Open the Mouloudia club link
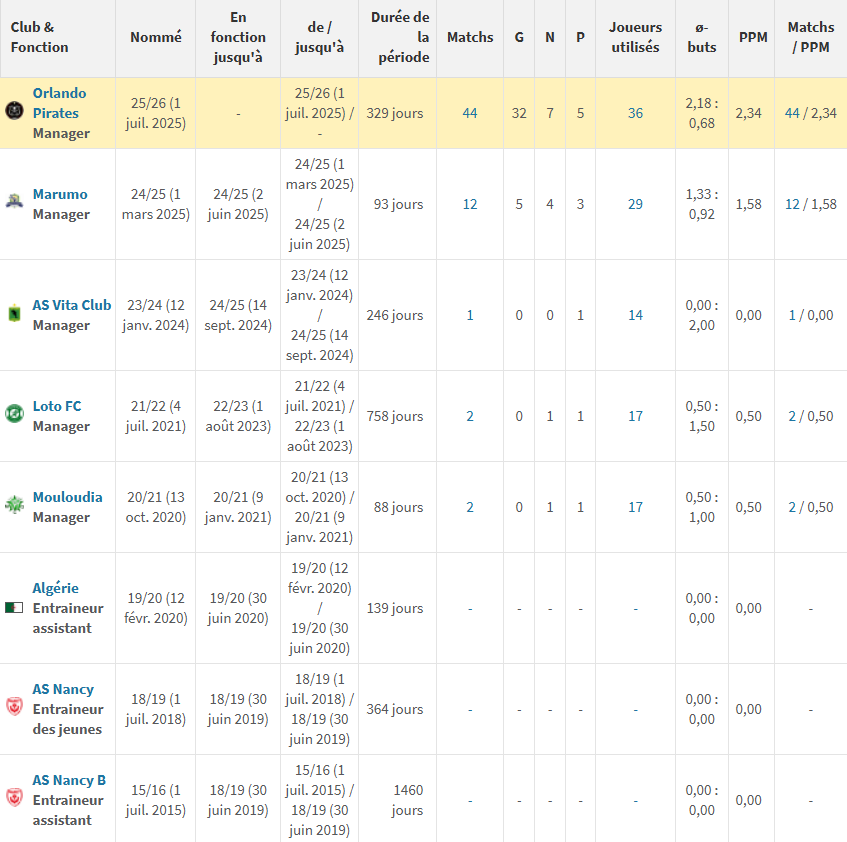This screenshot has height=842, width=847. [68, 497]
